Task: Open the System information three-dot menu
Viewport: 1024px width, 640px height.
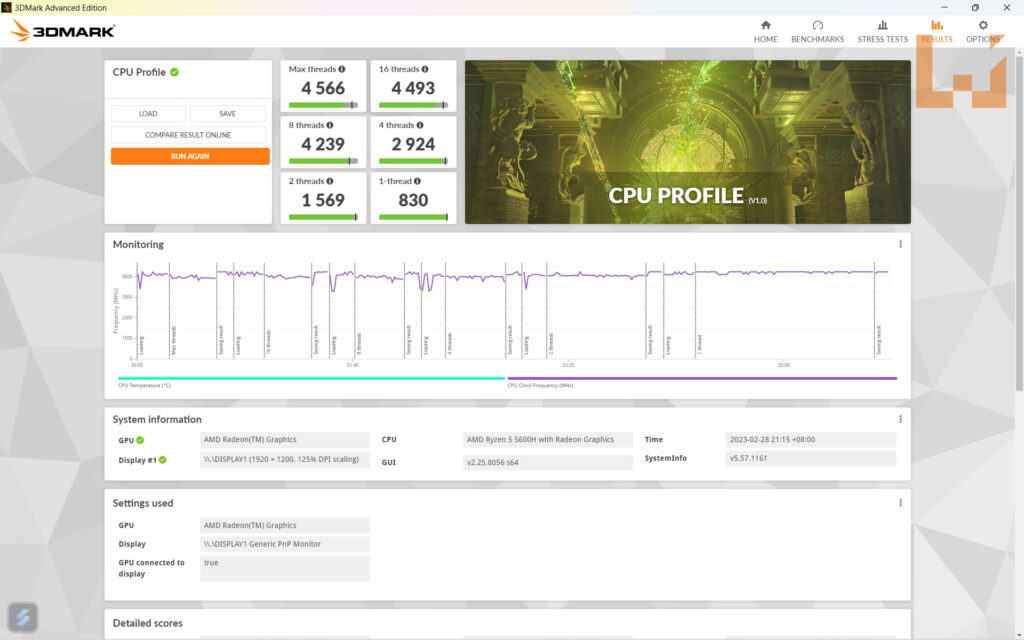Action: (x=900, y=419)
